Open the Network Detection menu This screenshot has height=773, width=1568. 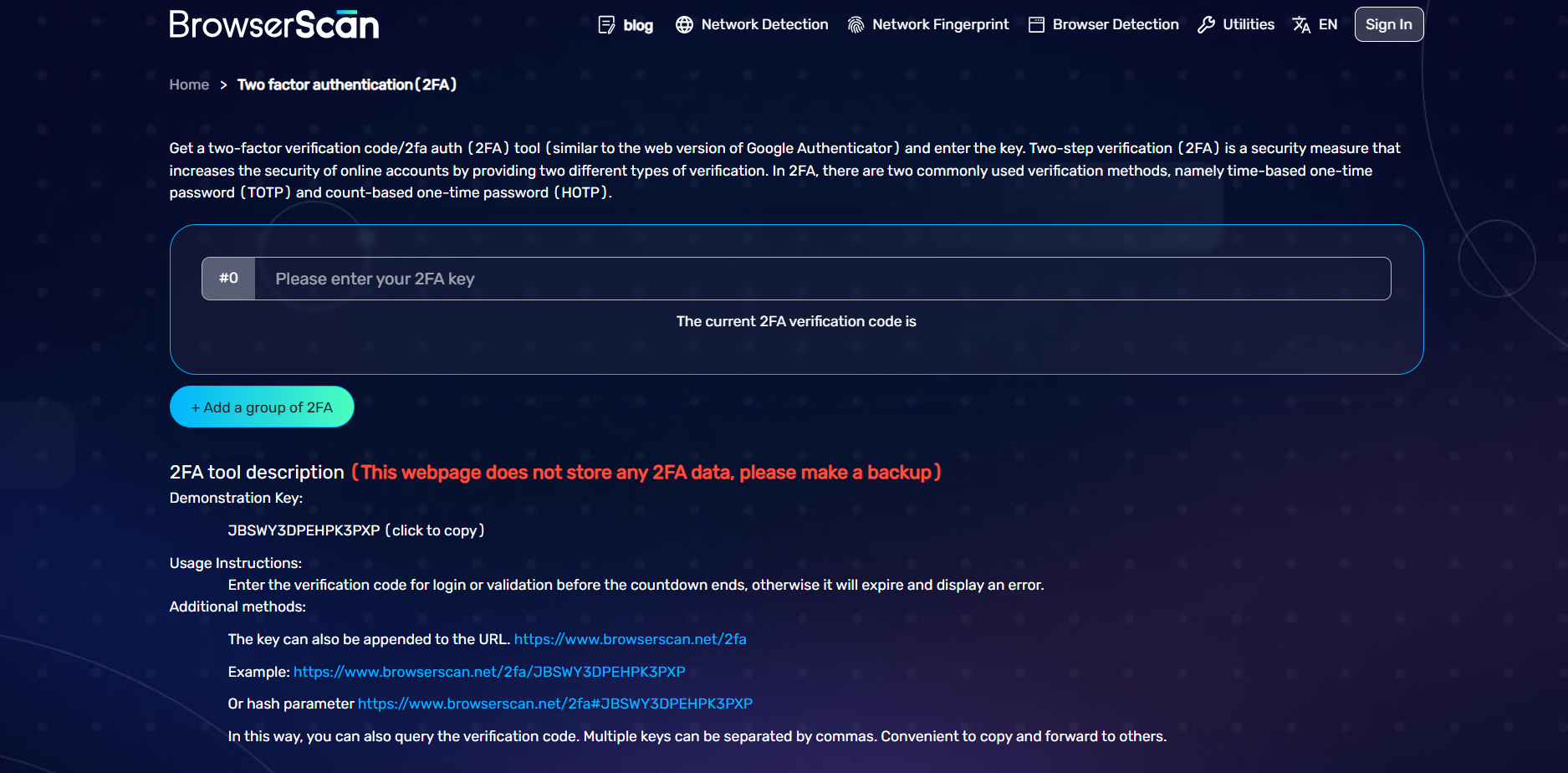[764, 25]
